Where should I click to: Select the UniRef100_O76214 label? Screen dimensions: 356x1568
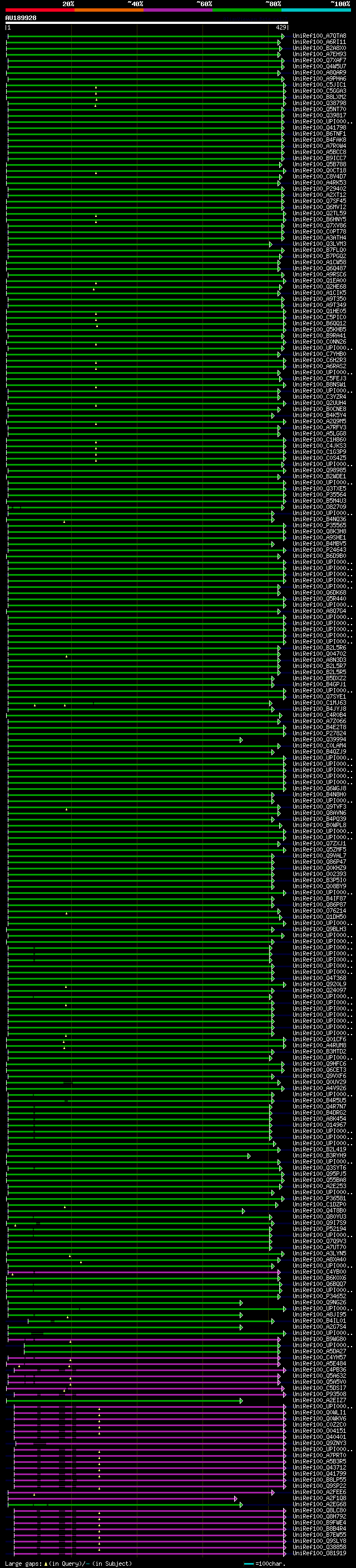click(319, 911)
